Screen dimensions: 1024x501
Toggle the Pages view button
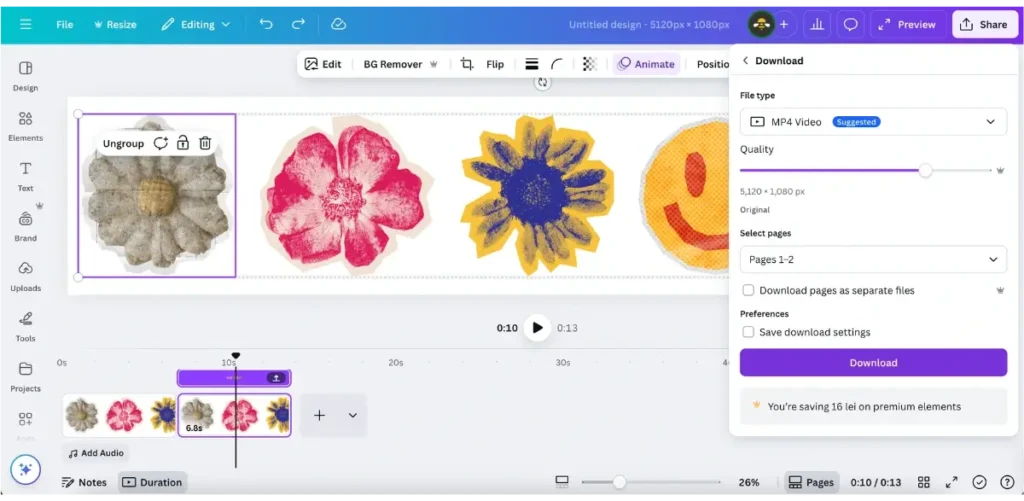coord(810,482)
